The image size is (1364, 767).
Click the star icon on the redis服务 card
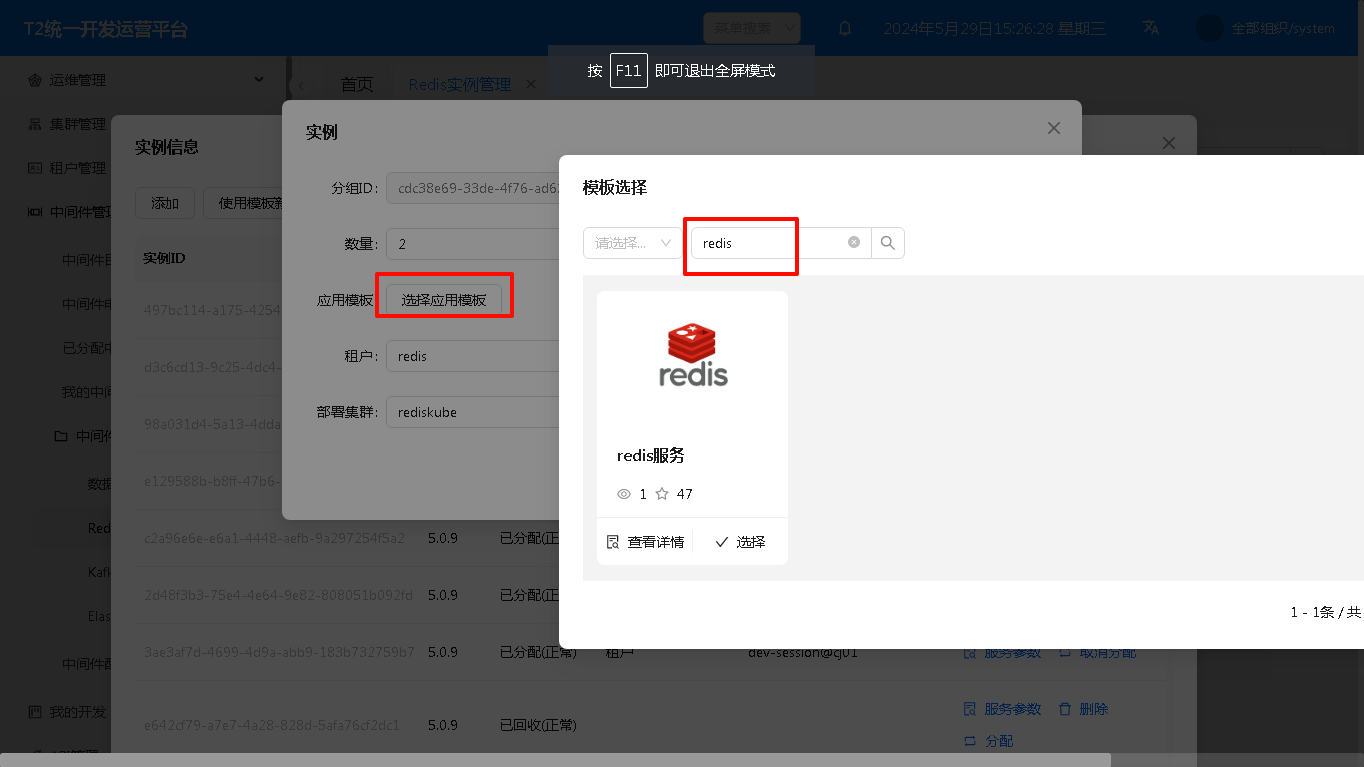click(x=662, y=494)
